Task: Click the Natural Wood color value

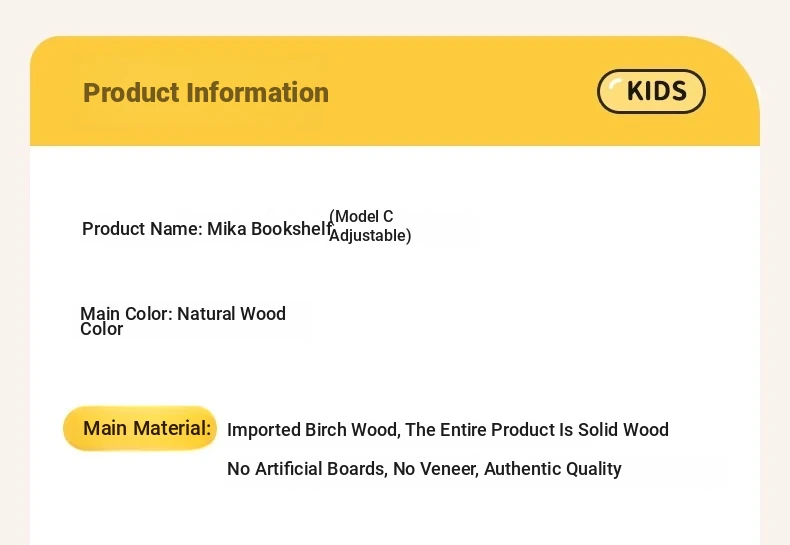Action: point(232,314)
